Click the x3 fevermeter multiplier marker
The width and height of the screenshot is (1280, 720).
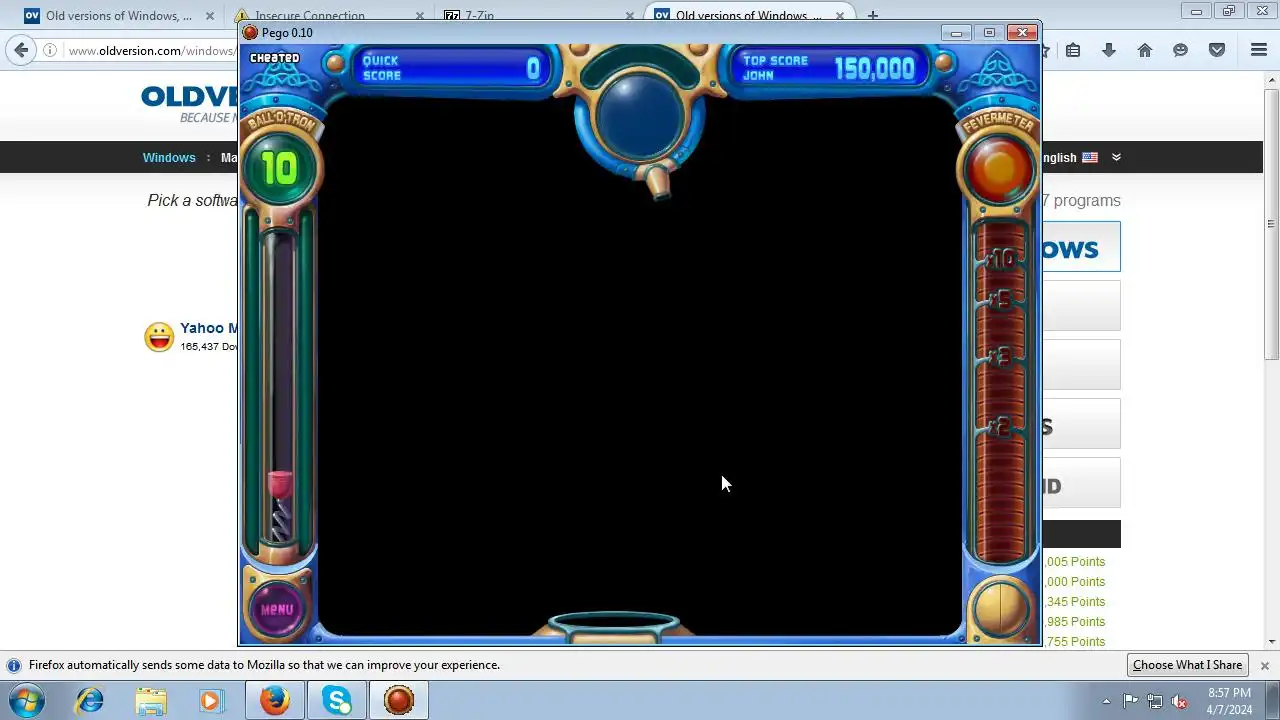[1000, 356]
